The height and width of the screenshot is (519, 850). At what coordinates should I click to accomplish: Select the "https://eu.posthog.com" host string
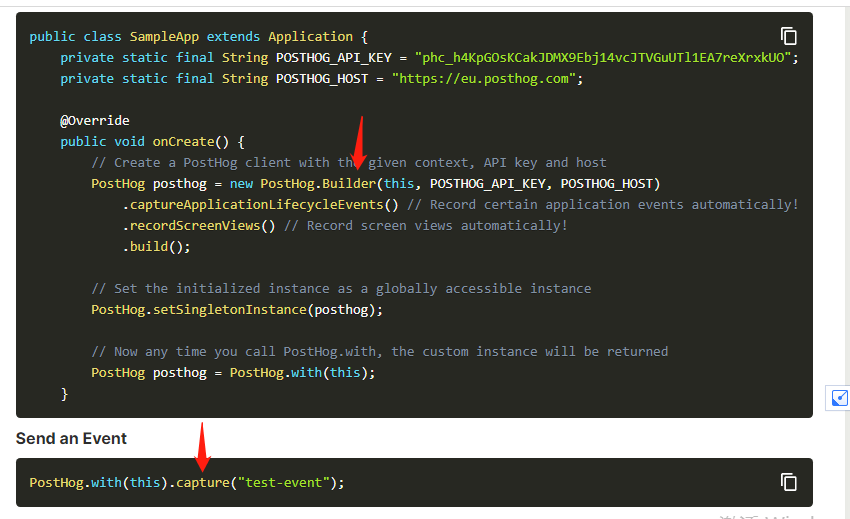(484, 79)
